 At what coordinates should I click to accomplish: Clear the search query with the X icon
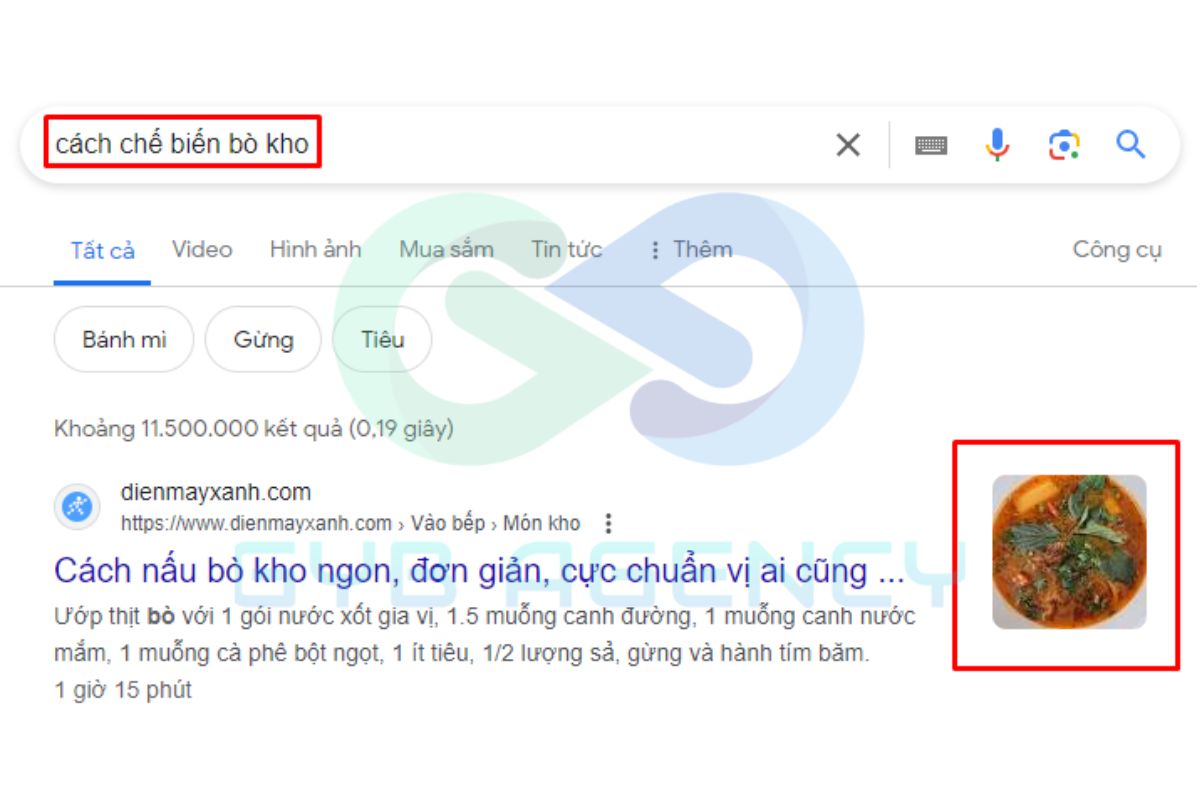click(x=848, y=145)
